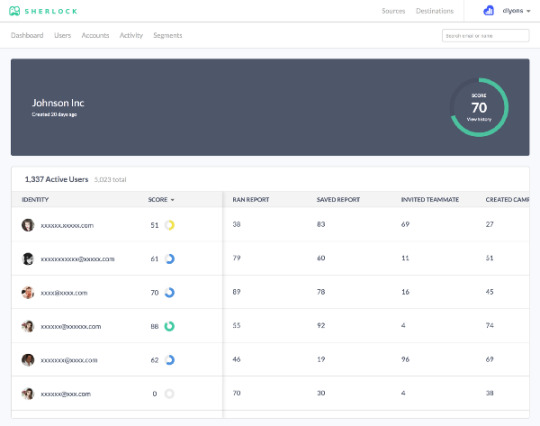
Task: Open the Activity tab
Action: coord(131,35)
